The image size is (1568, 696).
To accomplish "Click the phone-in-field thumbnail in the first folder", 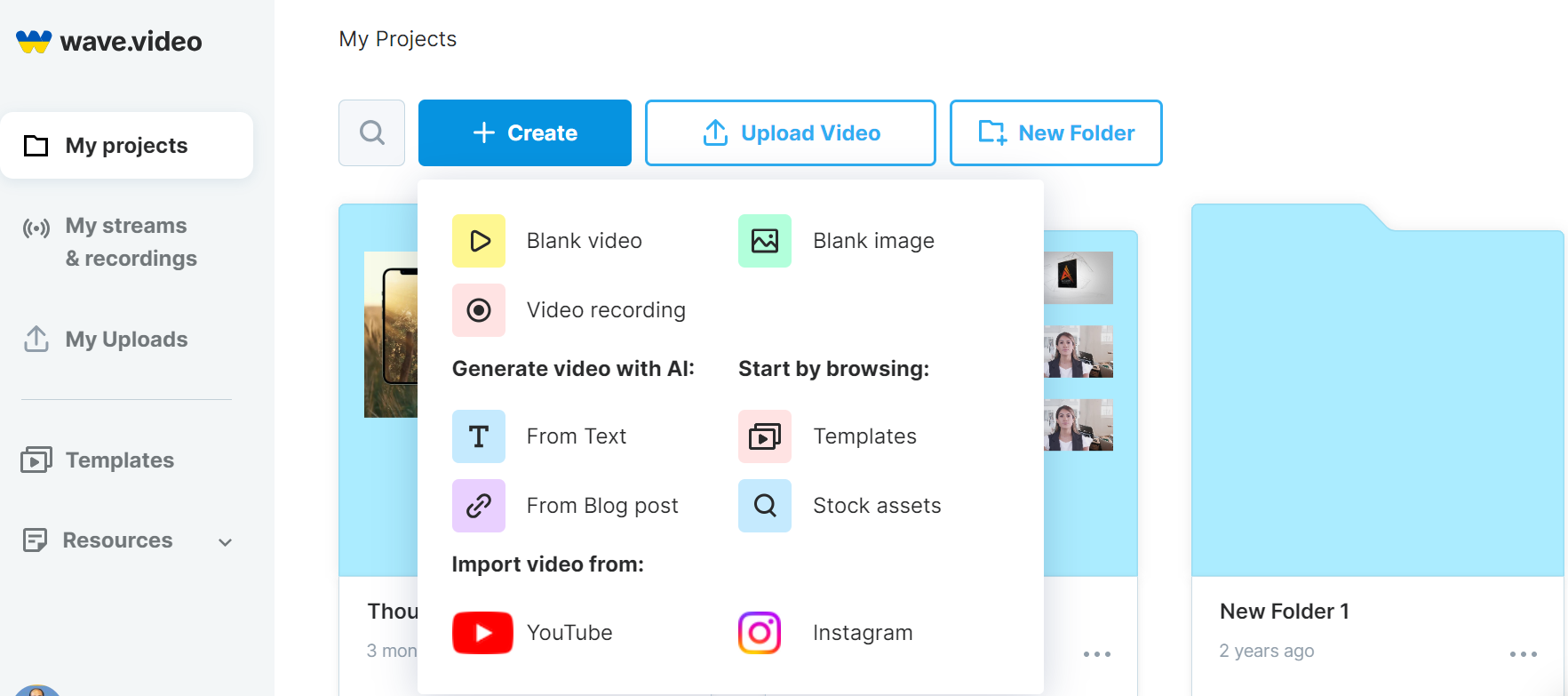I will tap(391, 334).
